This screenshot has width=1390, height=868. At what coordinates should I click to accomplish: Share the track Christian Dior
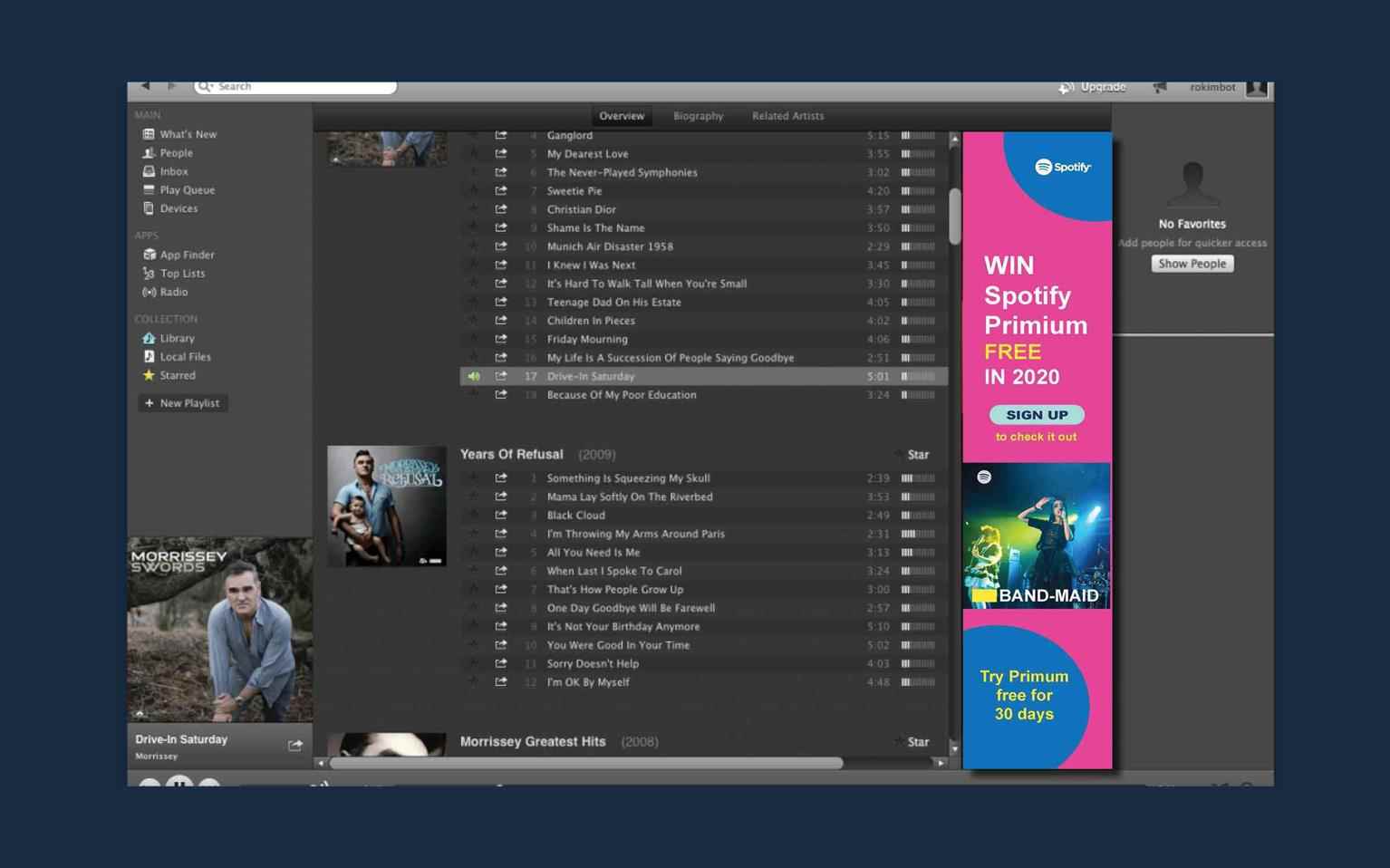500,209
